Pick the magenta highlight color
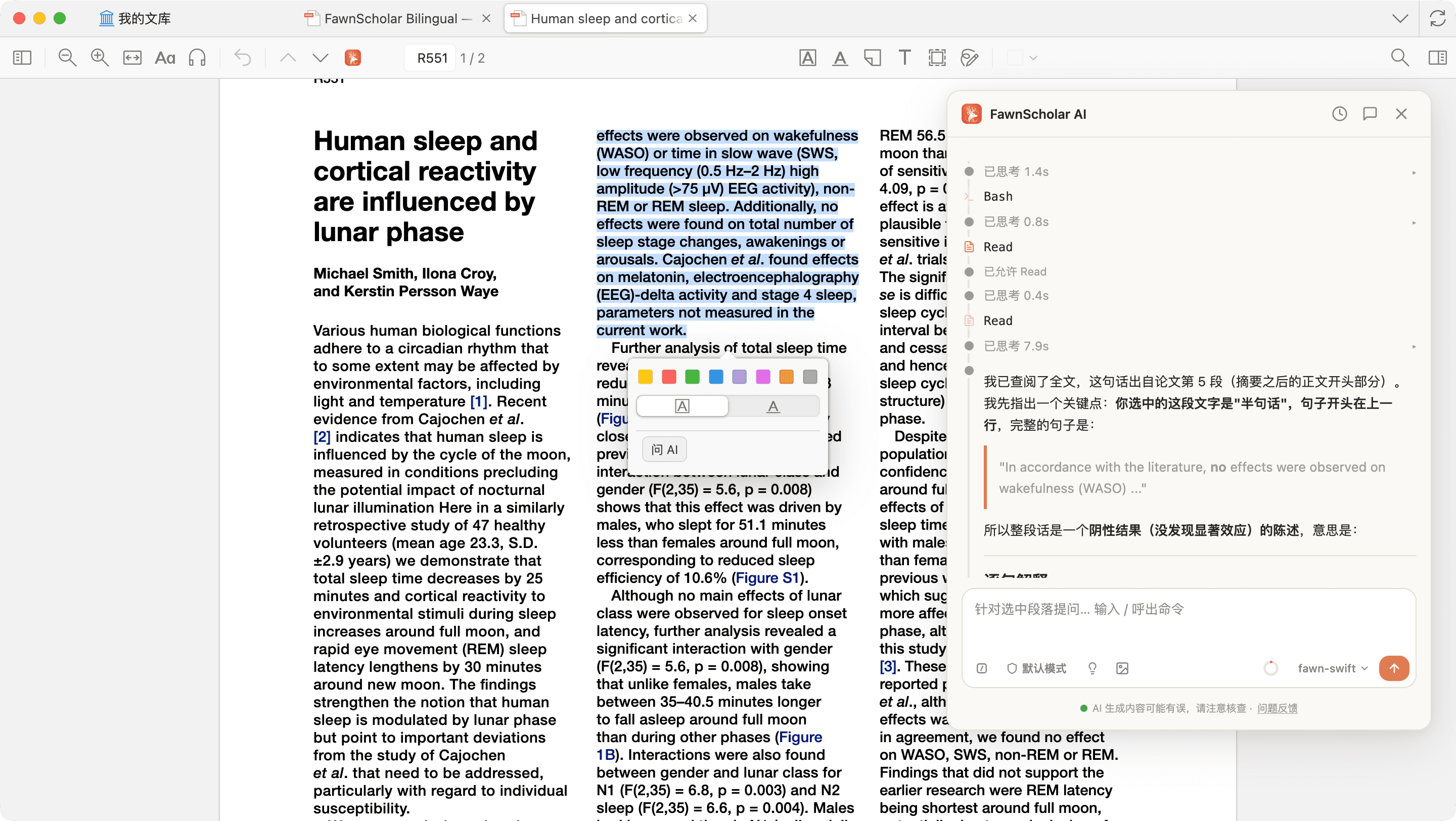 click(x=762, y=376)
